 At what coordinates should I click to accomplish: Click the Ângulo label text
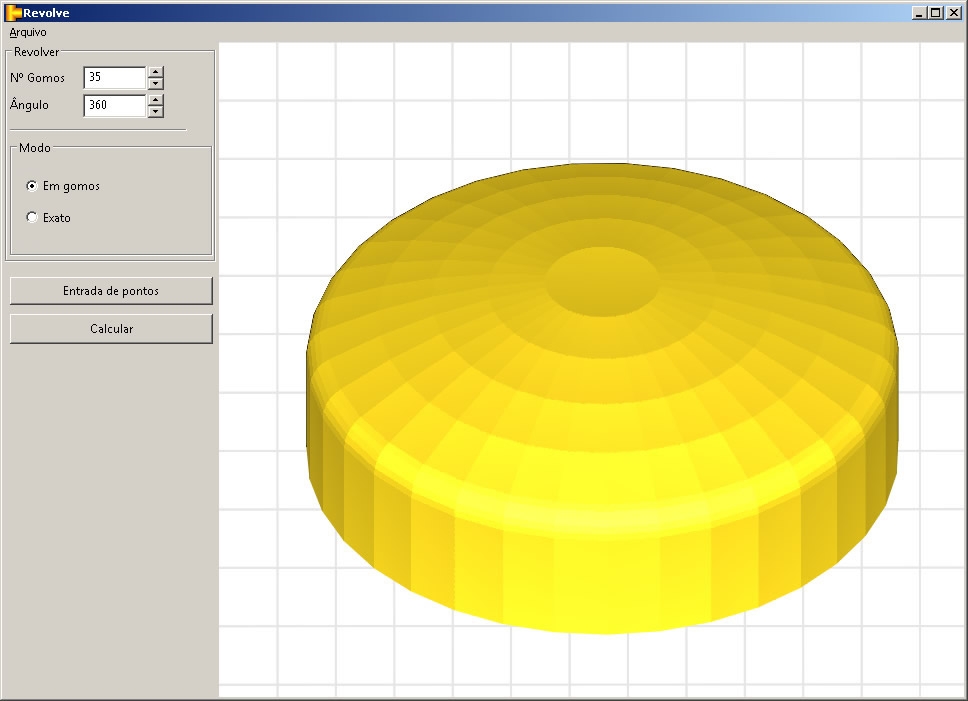pyautogui.click(x=29, y=105)
